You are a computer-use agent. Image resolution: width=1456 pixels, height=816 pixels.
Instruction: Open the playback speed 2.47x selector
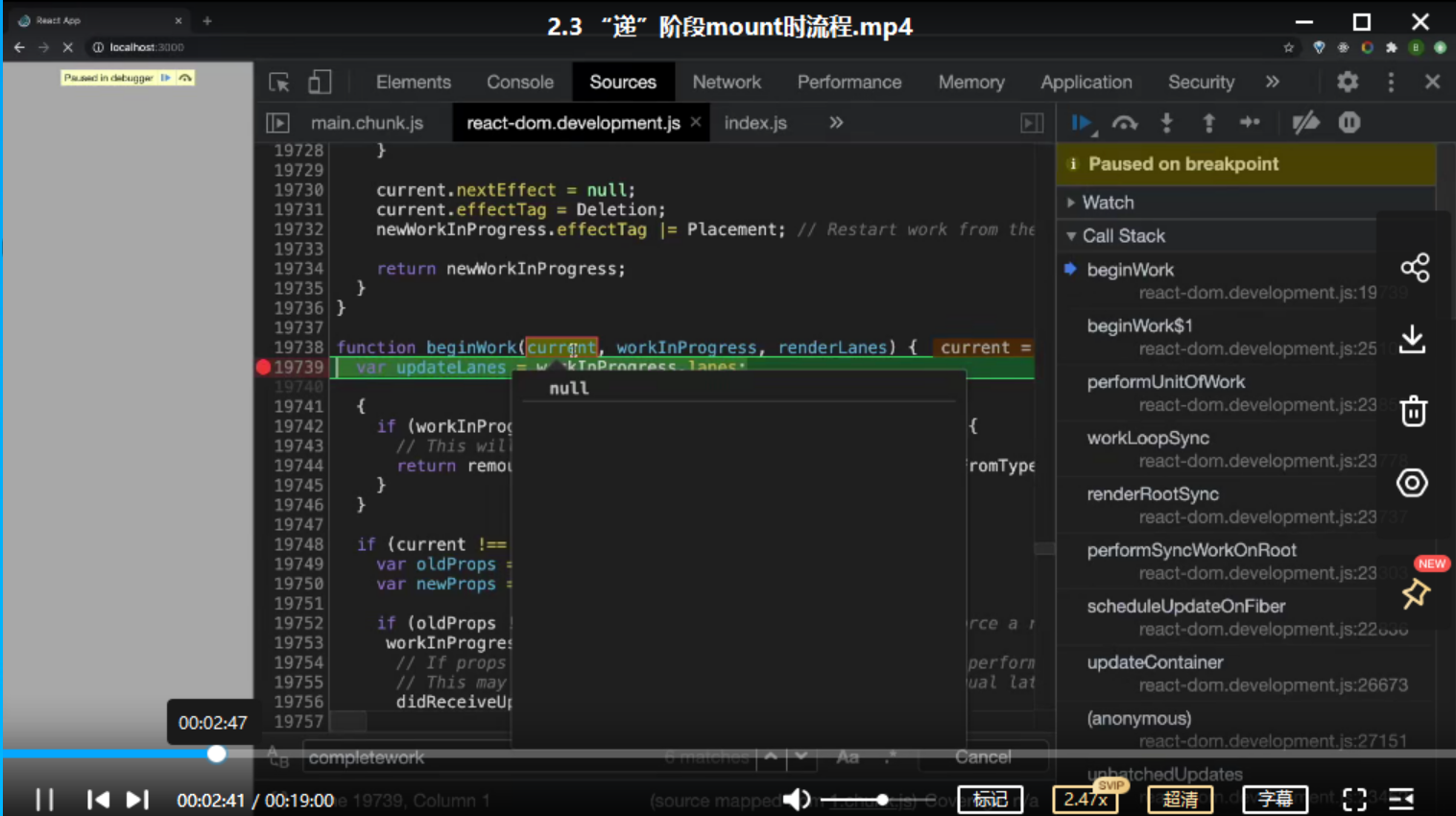1086,800
